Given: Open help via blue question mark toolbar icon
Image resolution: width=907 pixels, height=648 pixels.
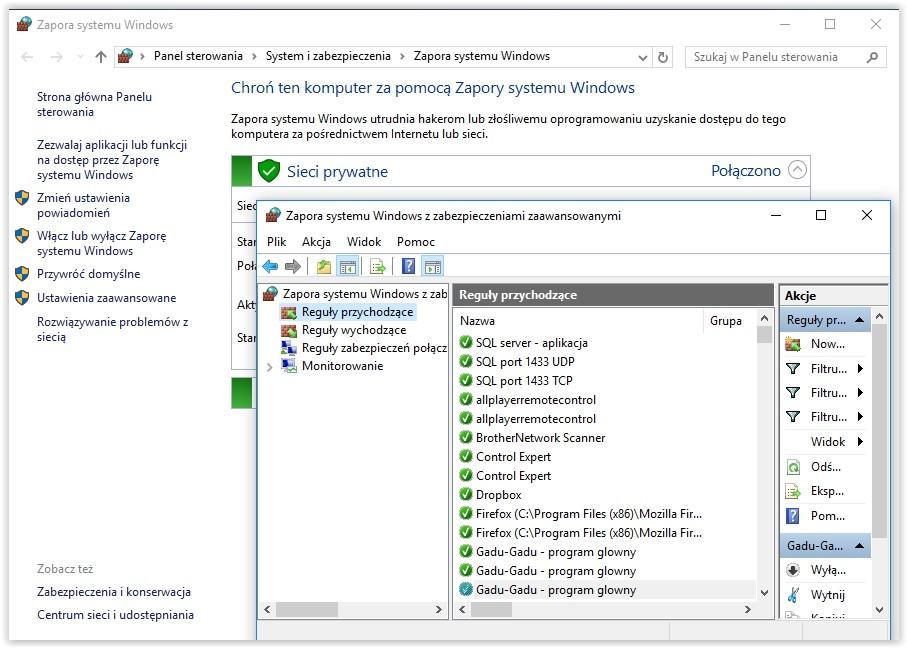Looking at the screenshot, I should tap(408, 266).
